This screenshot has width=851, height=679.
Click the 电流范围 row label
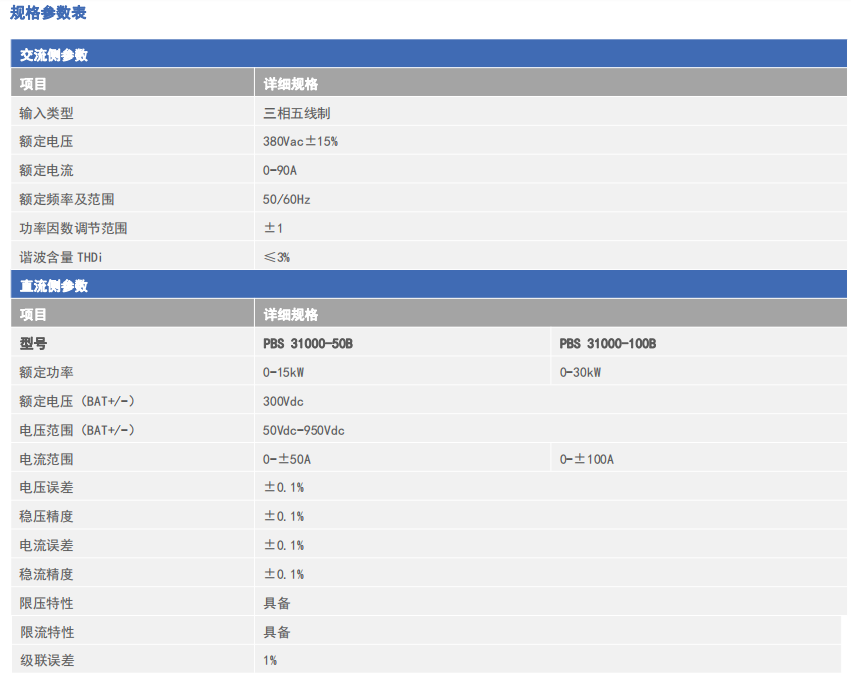click(x=46, y=459)
